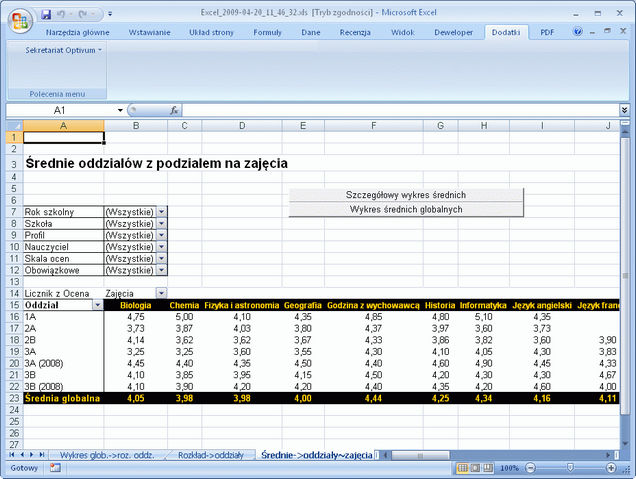Select row 23 header
Screen dimensions: 636x479
click(15, 398)
